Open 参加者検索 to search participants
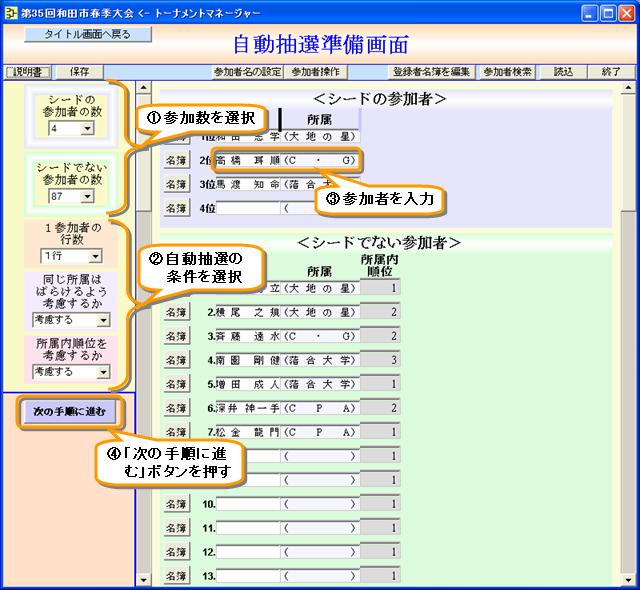The image size is (640, 590). 507,72
